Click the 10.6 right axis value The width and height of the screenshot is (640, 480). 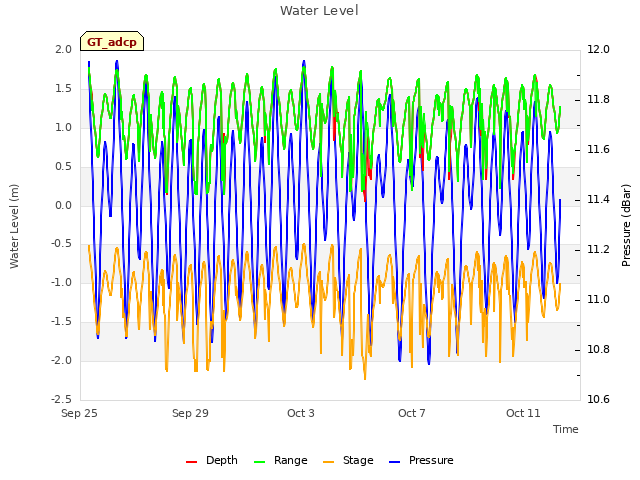pyautogui.click(x=598, y=400)
